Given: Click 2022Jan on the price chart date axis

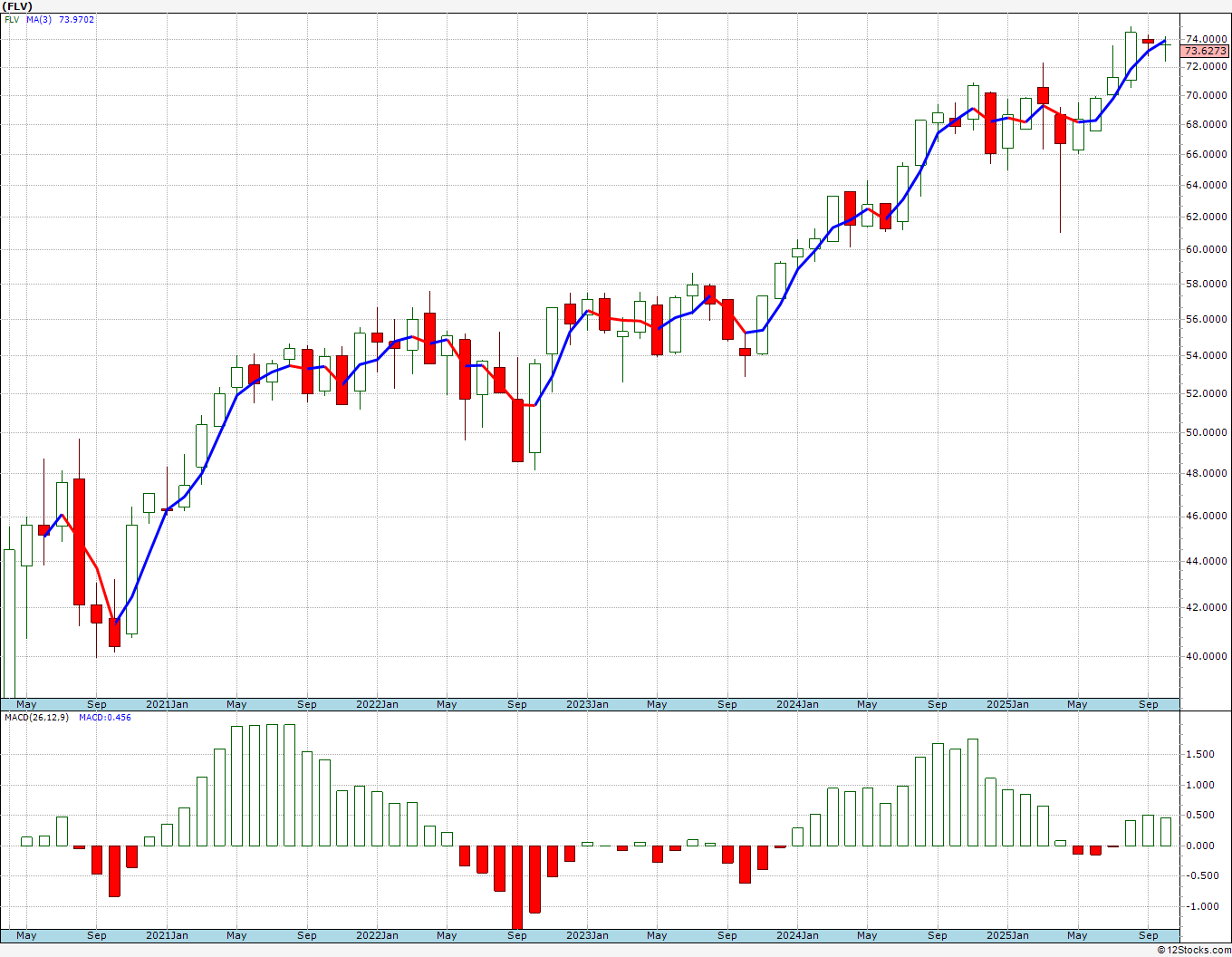Looking at the screenshot, I should click(378, 704).
